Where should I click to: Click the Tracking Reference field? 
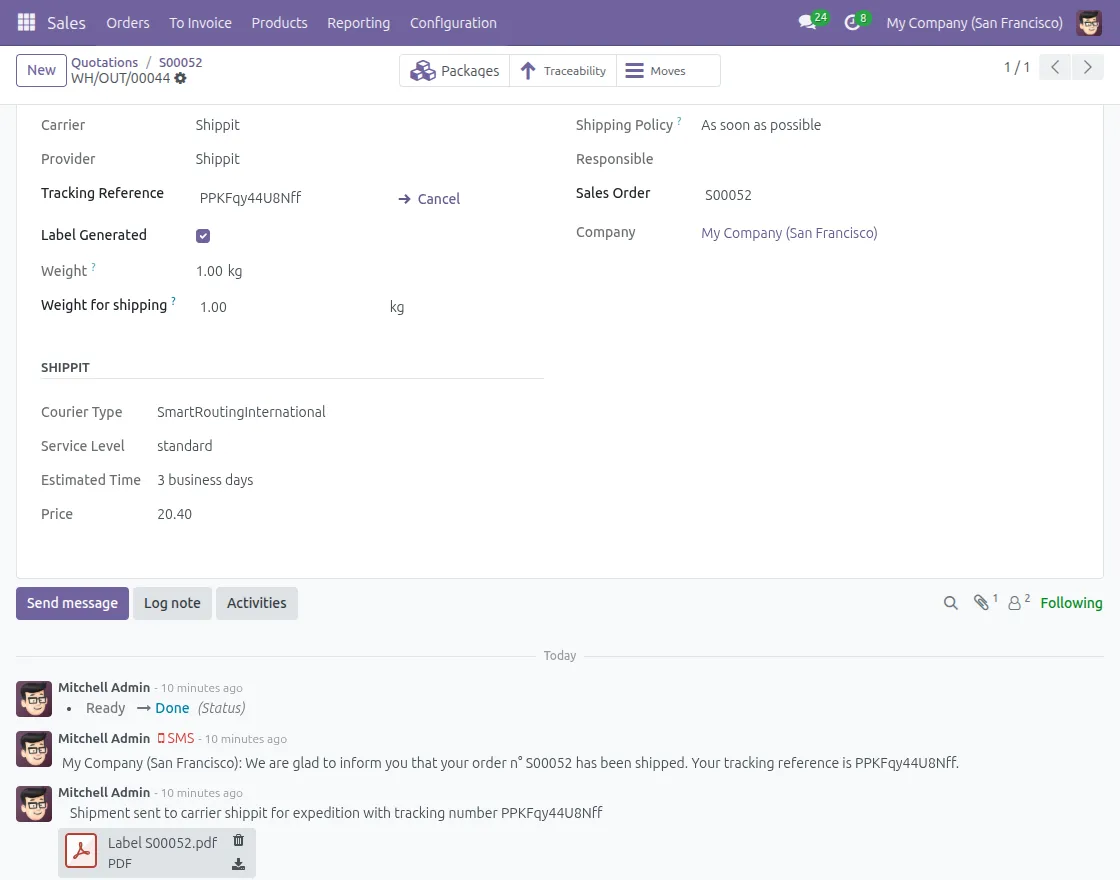tap(292, 198)
